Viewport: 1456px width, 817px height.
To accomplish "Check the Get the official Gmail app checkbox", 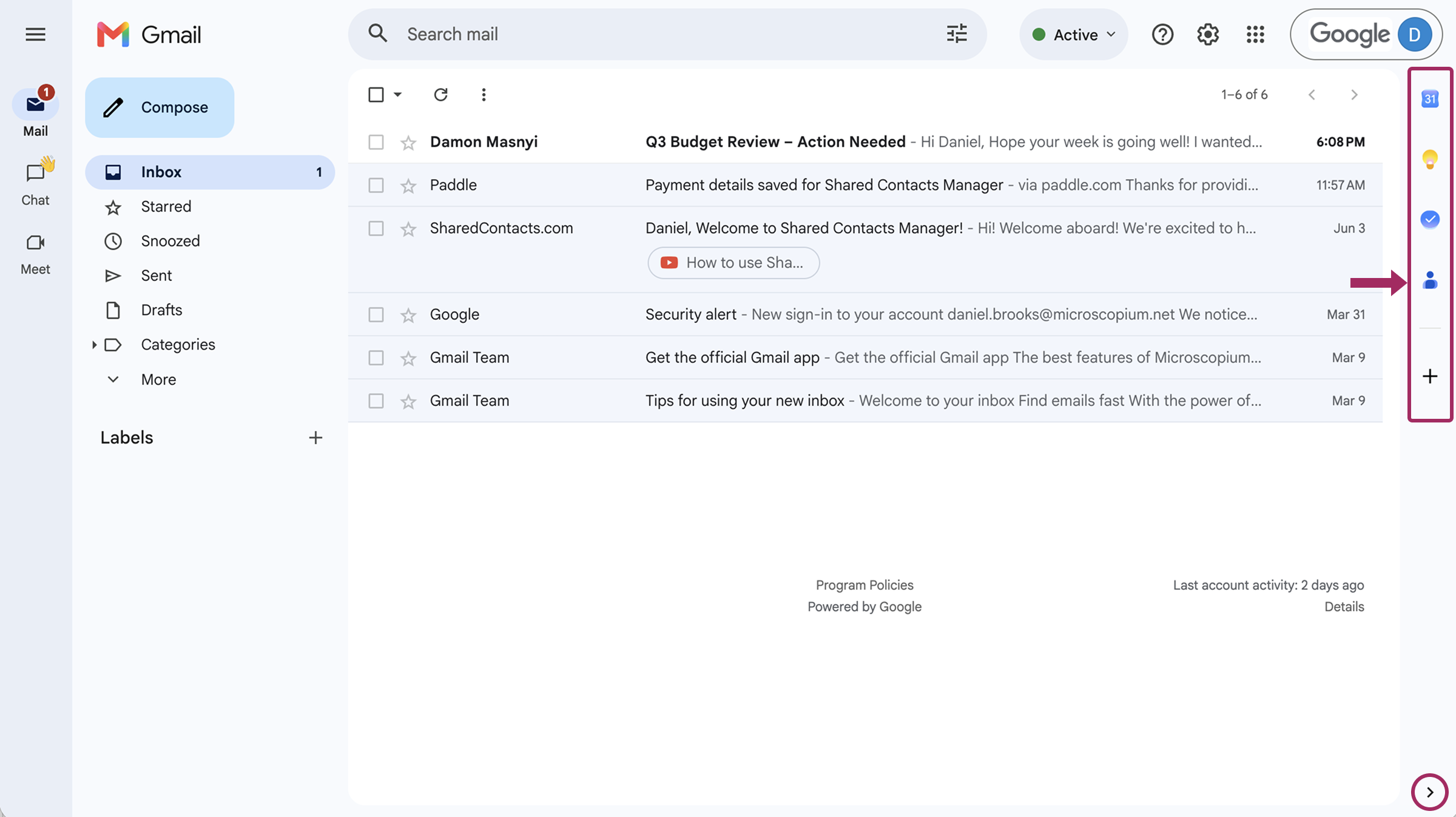I will pyautogui.click(x=376, y=358).
